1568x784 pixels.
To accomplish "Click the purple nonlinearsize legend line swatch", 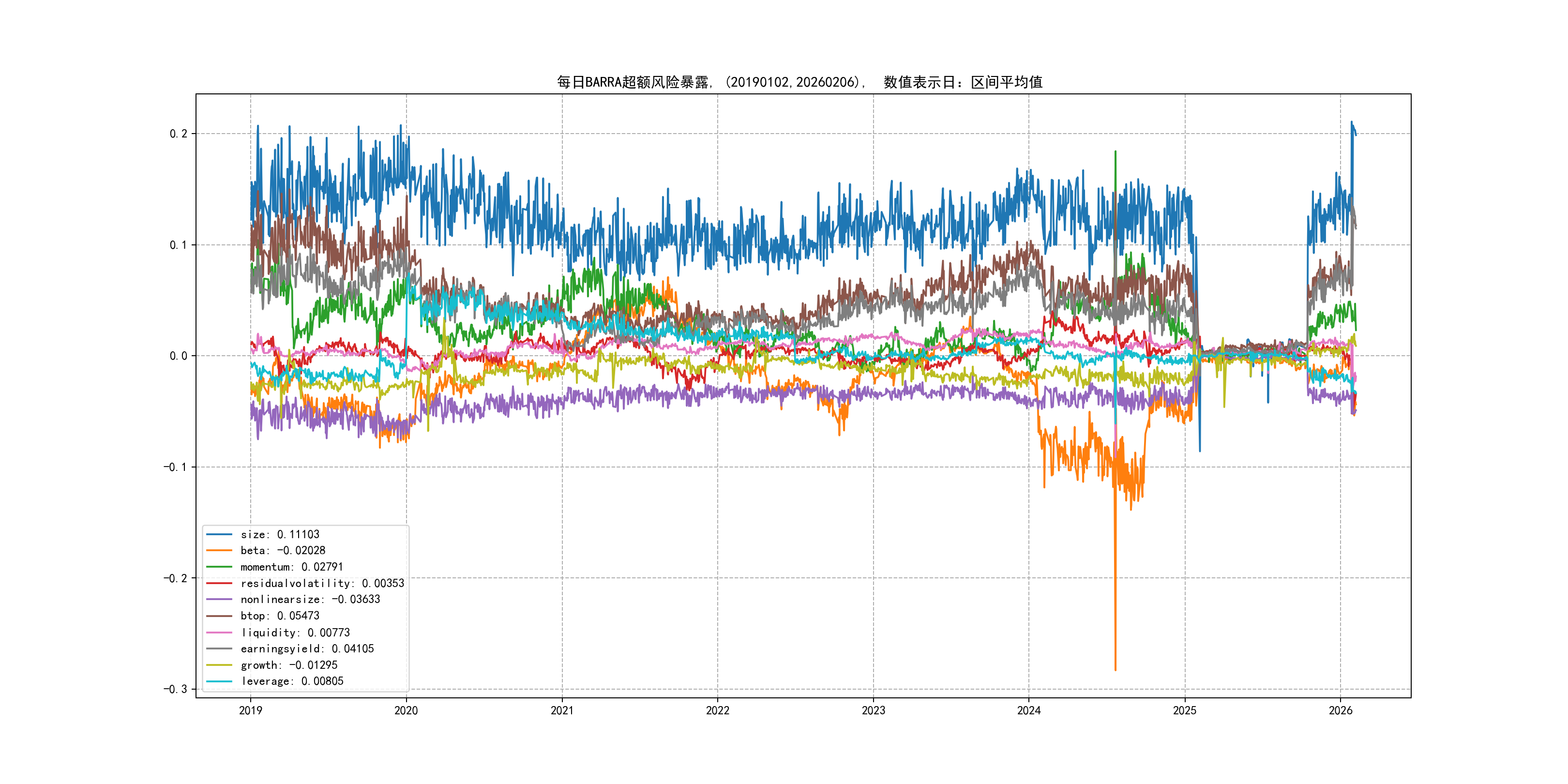I will coord(219,600).
